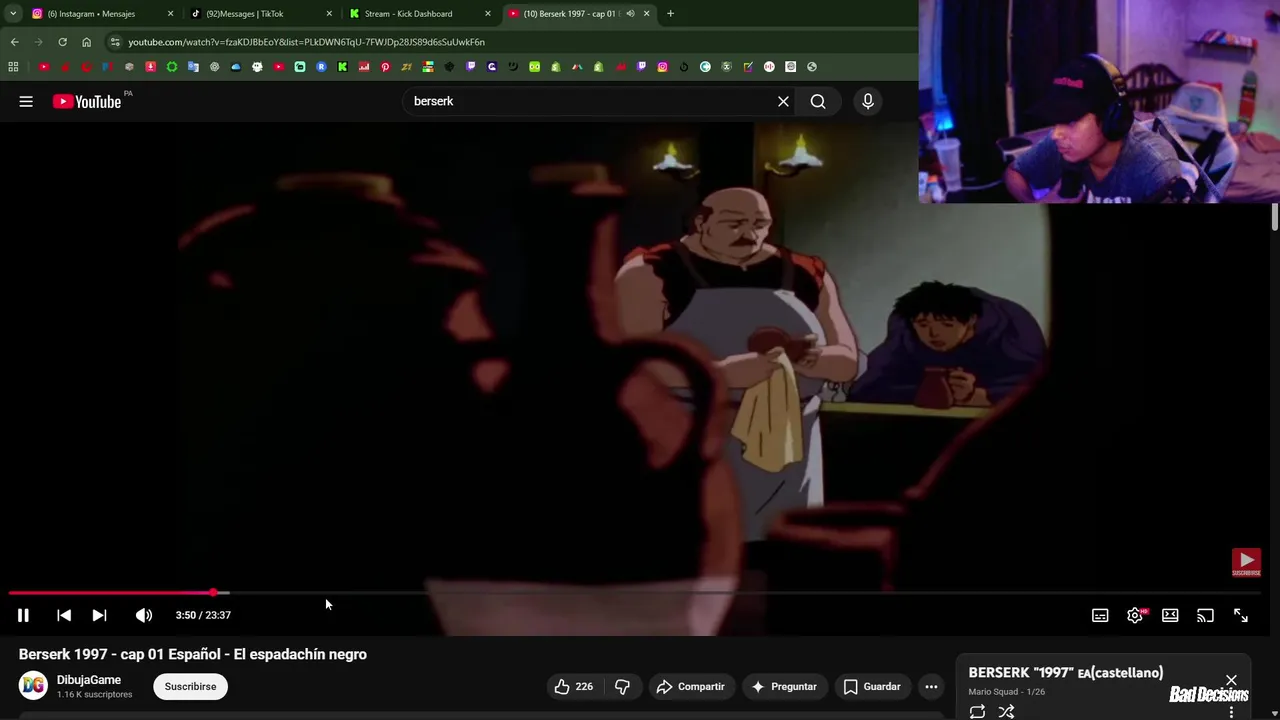Open a new browser tab
Viewport: 1280px width, 720px height.
click(670, 14)
